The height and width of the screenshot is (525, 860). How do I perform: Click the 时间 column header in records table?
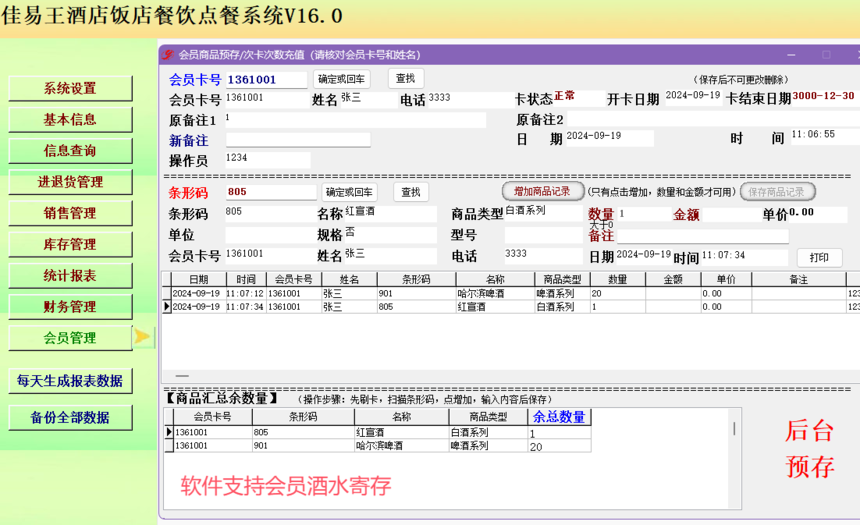[246, 279]
